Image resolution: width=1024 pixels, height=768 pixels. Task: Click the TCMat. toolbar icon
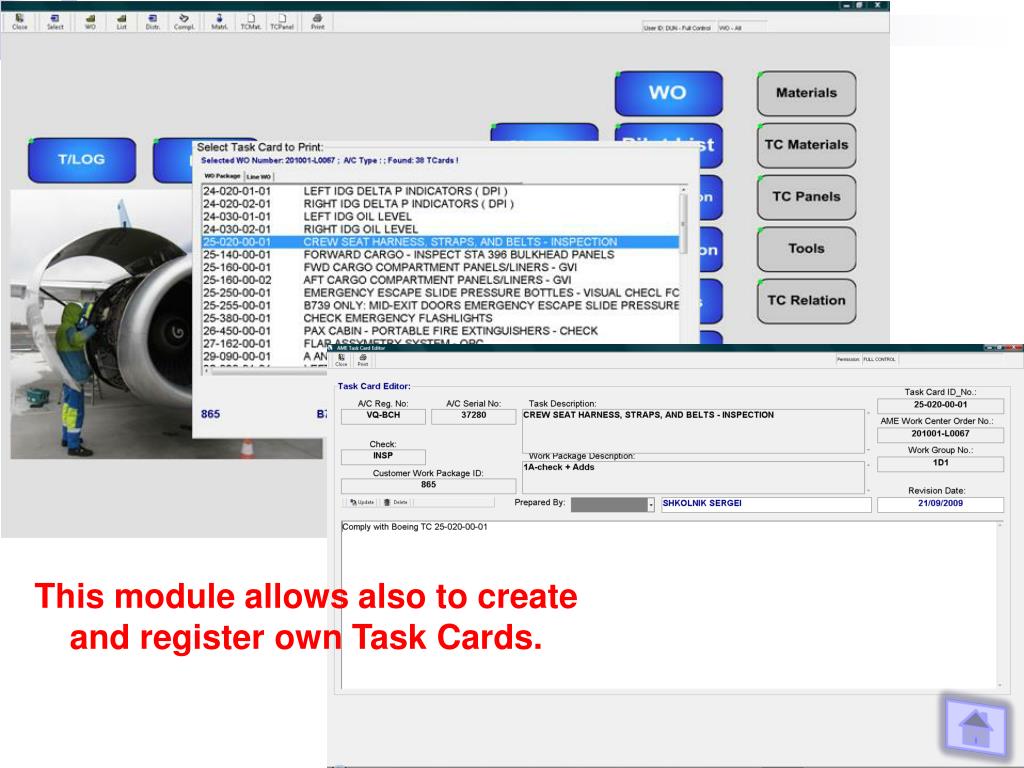tap(250, 21)
